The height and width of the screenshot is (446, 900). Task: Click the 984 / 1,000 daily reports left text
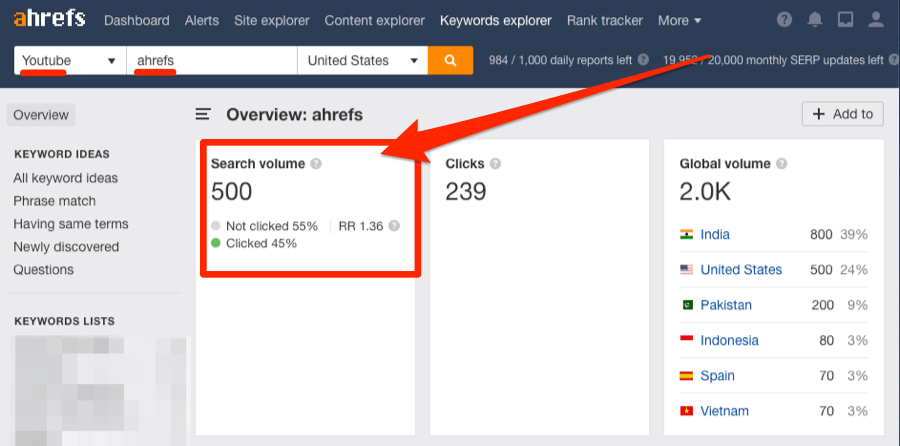click(x=560, y=60)
